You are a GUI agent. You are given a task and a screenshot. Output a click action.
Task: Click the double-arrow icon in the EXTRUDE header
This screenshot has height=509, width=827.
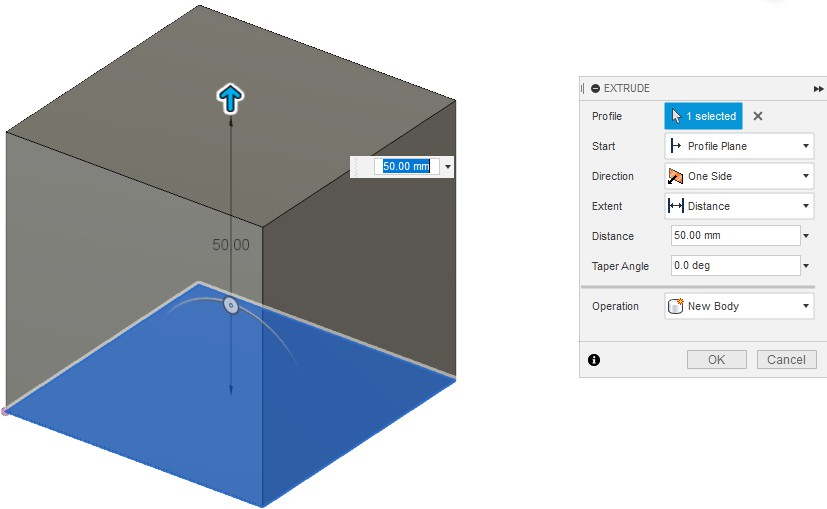pos(819,88)
